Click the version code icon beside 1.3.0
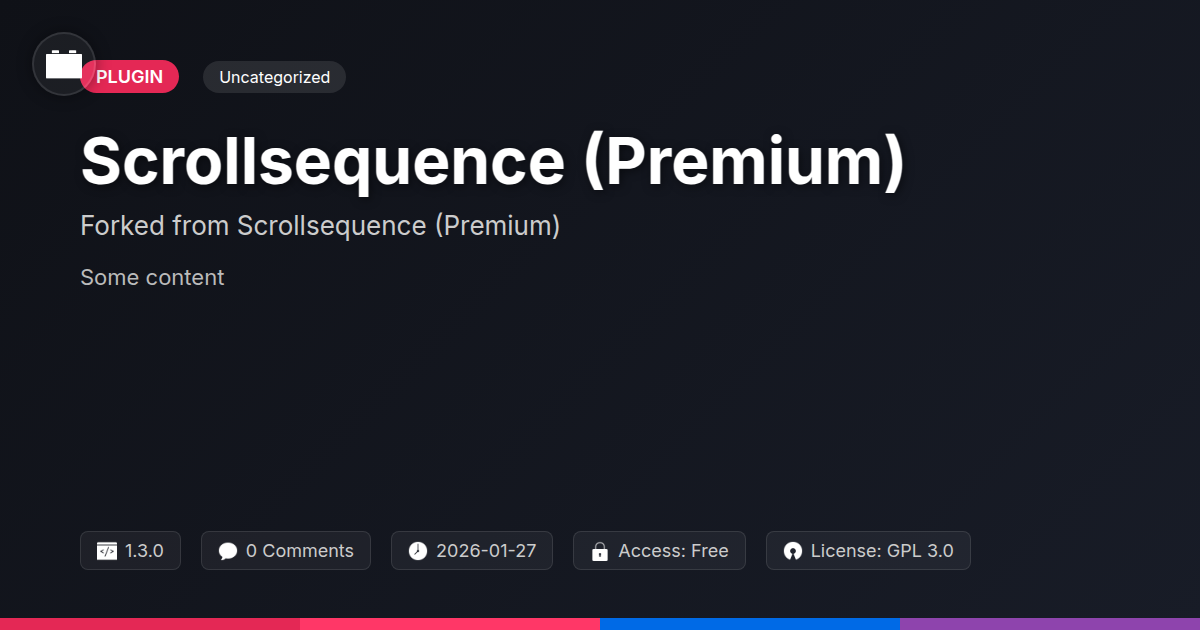The image size is (1200, 630). pos(107,551)
